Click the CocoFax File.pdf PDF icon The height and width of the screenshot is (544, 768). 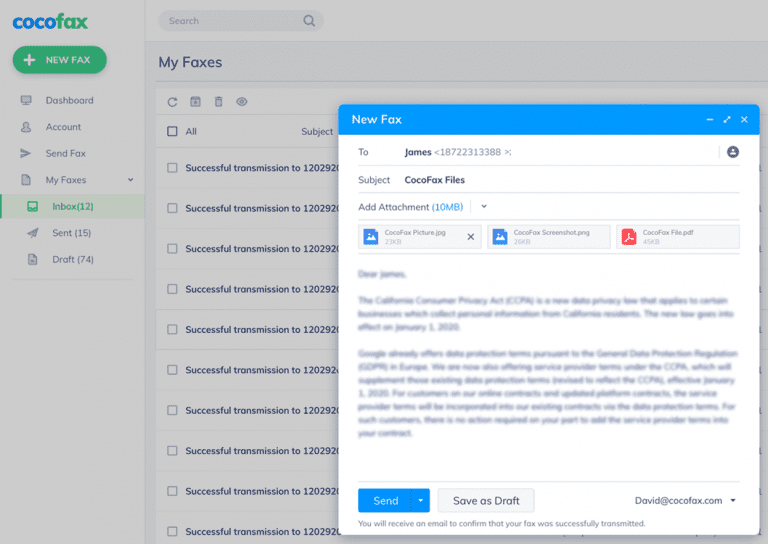pos(629,237)
